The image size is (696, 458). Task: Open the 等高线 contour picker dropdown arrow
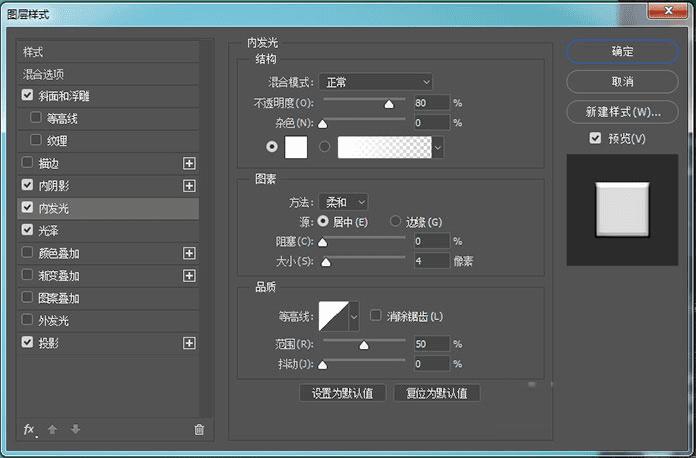[354, 316]
